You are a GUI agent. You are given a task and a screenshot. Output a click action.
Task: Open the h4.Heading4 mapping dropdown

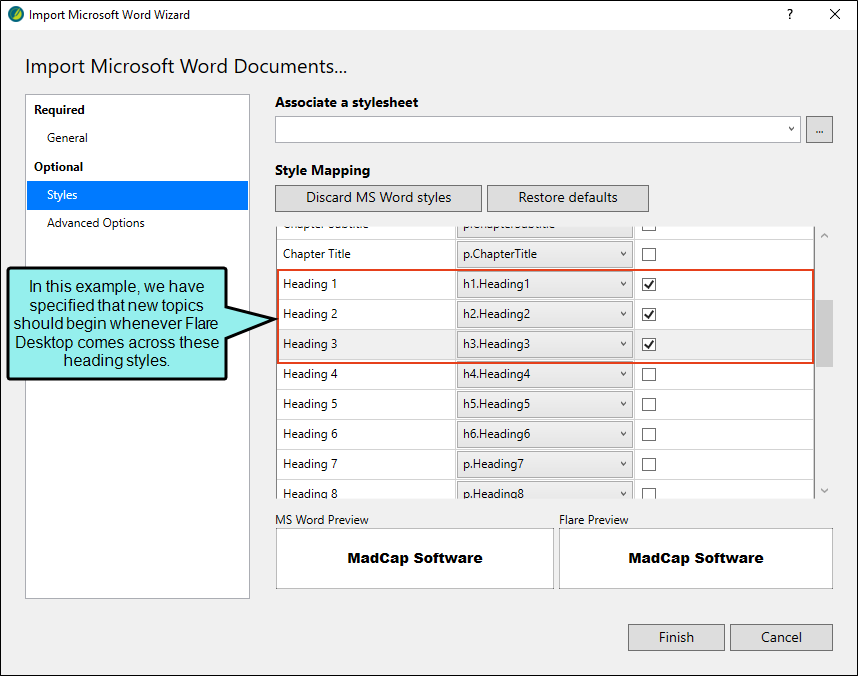pos(544,374)
